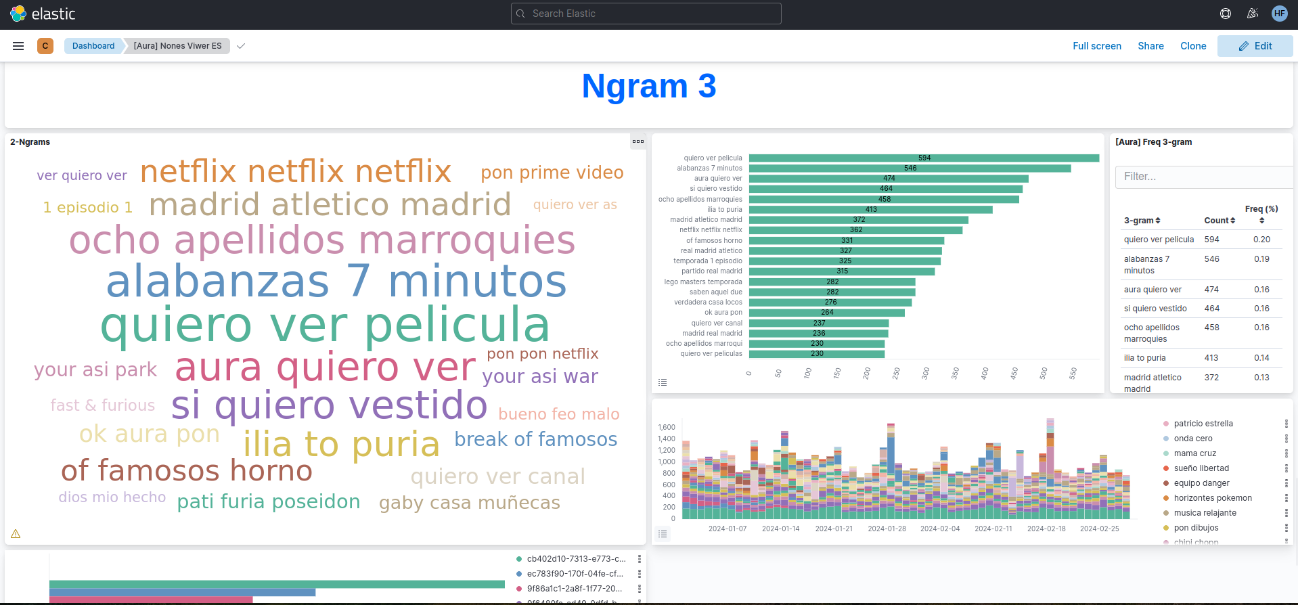This screenshot has width=1298, height=605.
Task: Click the quiero ver pelicula bar
Action: [x=924, y=158]
